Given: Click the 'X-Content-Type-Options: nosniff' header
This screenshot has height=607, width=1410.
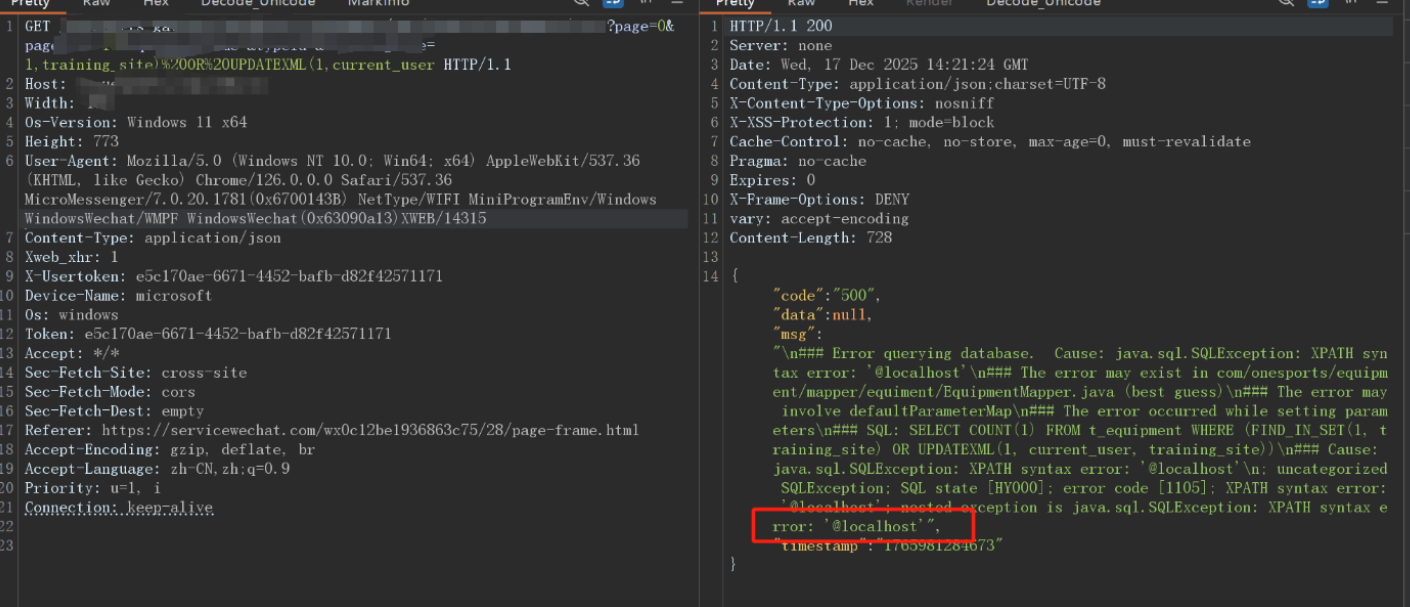Looking at the screenshot, I should [861, 103].
